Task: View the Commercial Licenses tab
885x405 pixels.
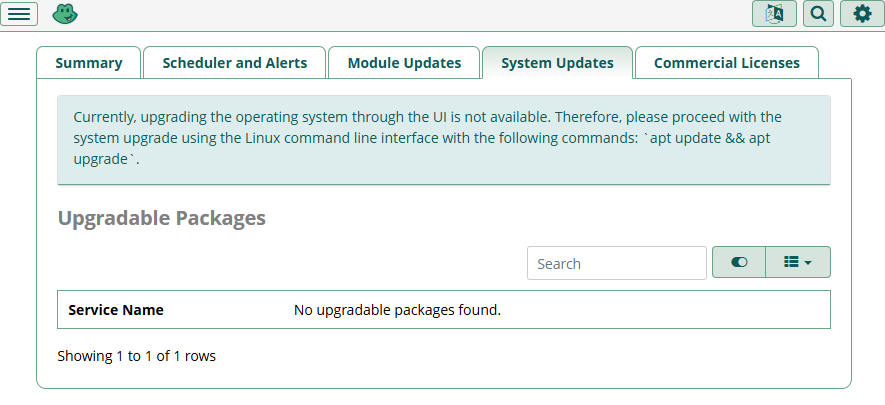Action: coord(727,63)
